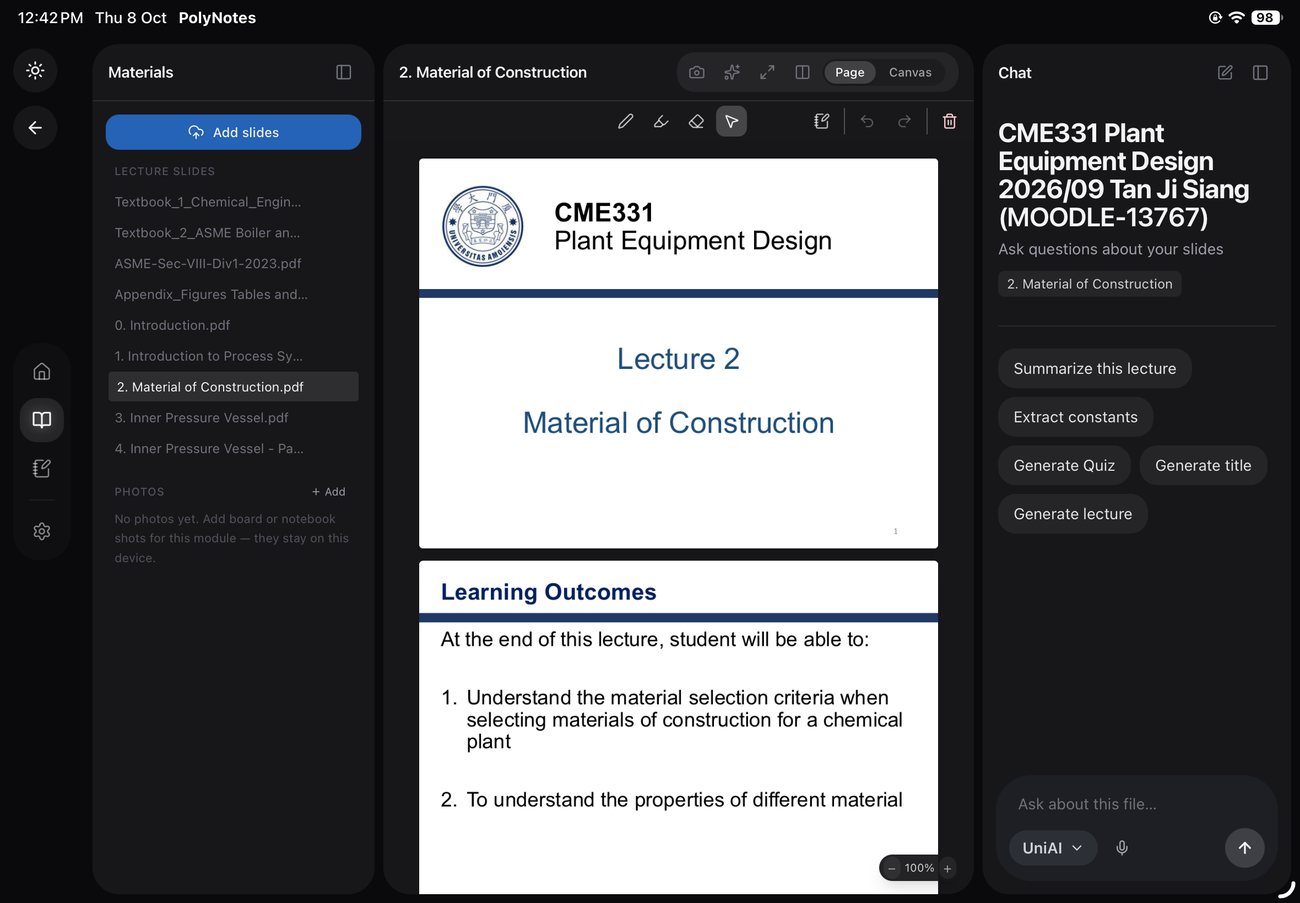Focus the Ask about this file input
Viewport: 1300px width, 903px height.
pos(1137,804)
